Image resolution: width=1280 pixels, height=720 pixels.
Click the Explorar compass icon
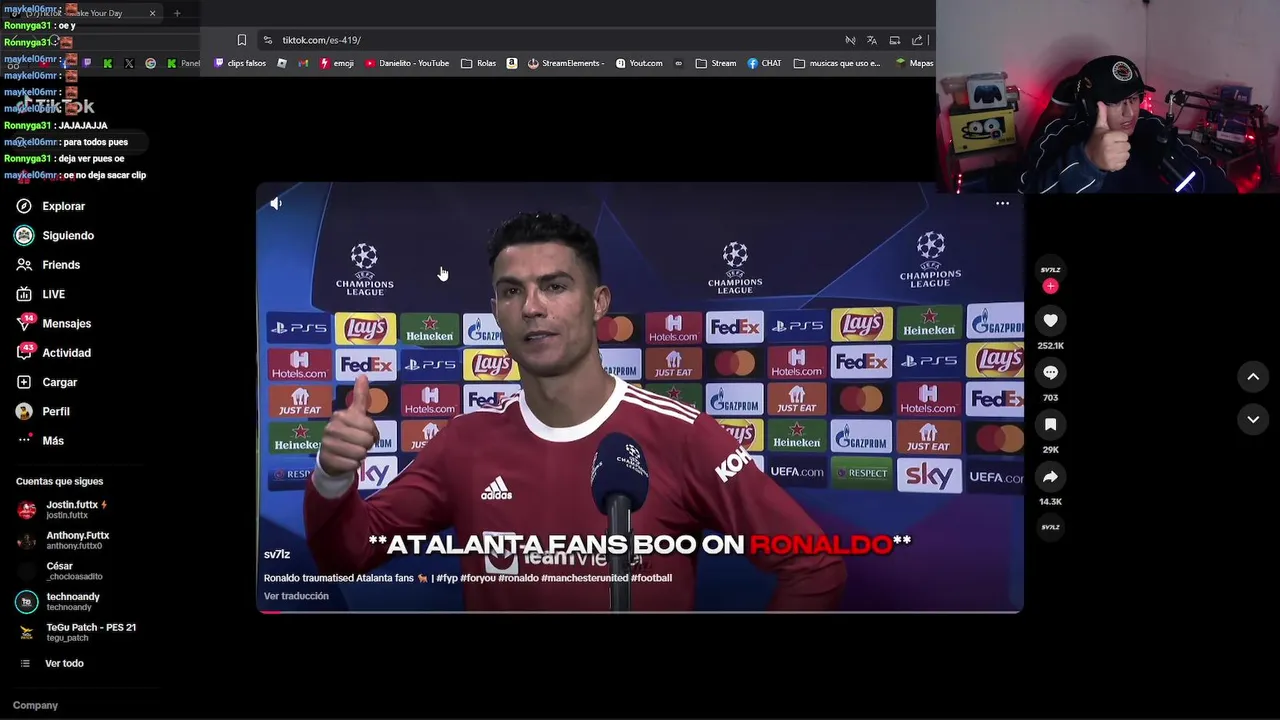tap(24, 206)
